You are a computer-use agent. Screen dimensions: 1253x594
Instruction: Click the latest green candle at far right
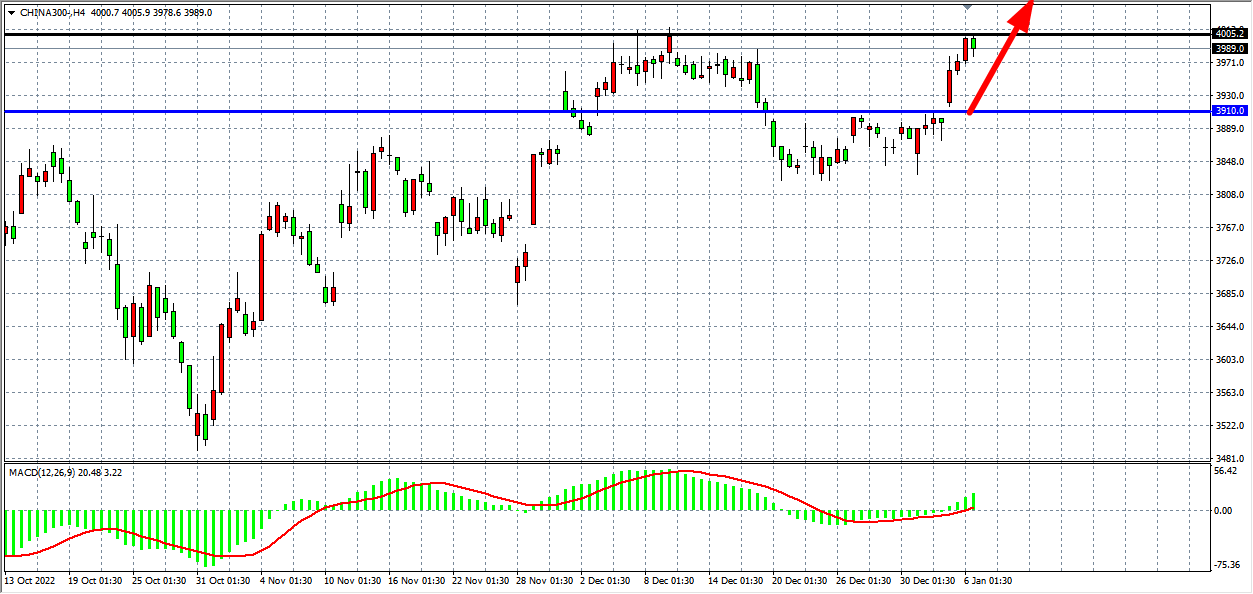(973, 42)
